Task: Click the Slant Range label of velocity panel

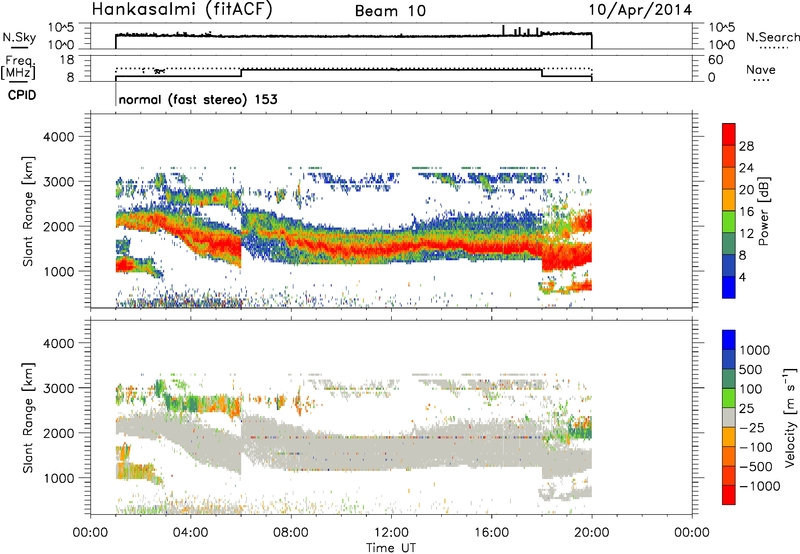Action: [28, 418]
